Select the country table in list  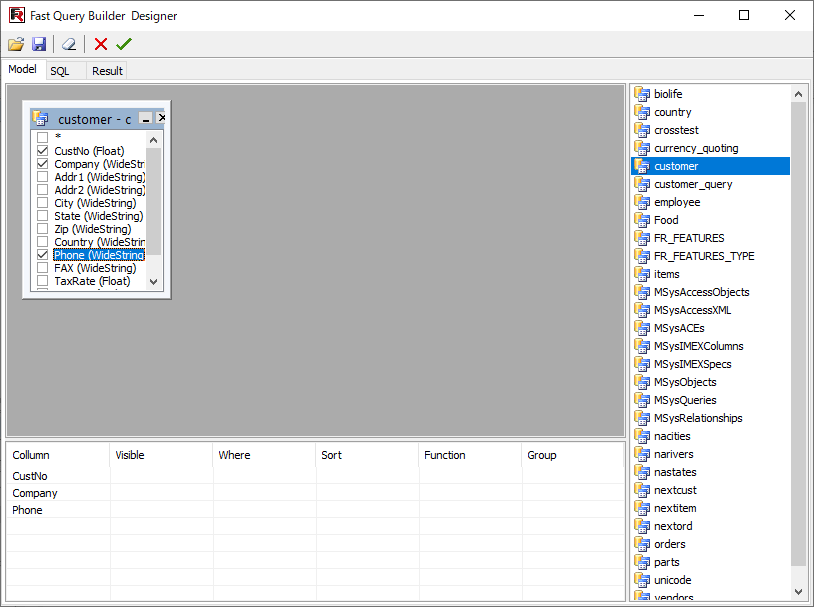[673, 112]
